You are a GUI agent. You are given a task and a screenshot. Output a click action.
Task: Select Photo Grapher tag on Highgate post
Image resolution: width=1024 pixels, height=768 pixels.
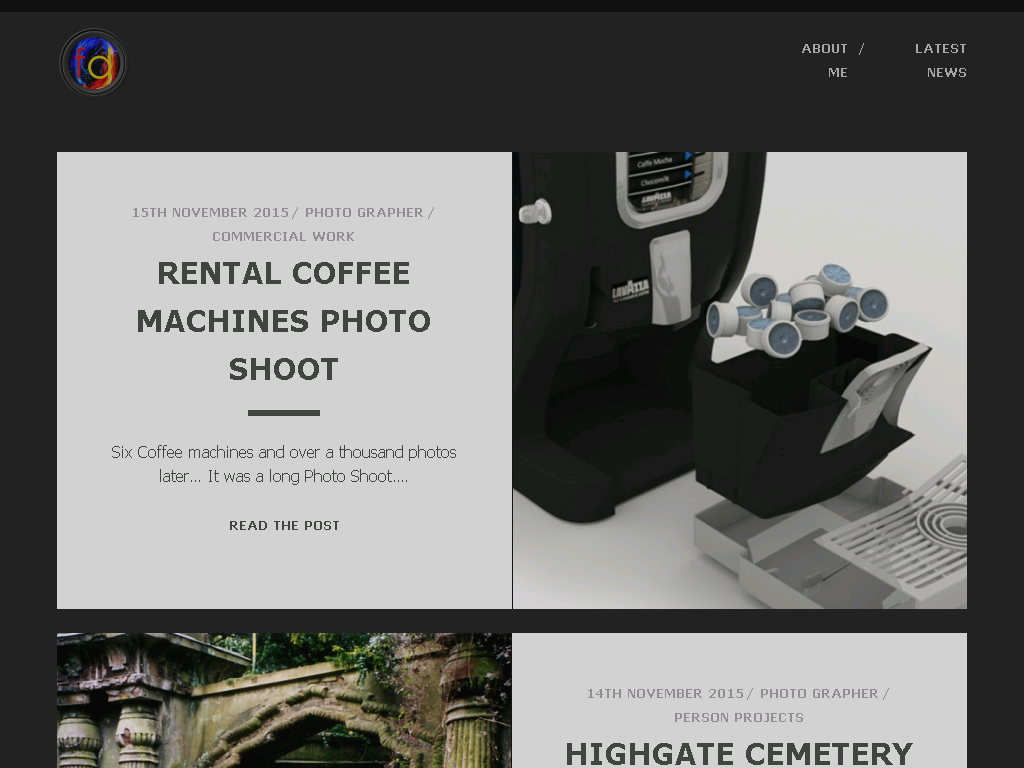pos(819,694)
